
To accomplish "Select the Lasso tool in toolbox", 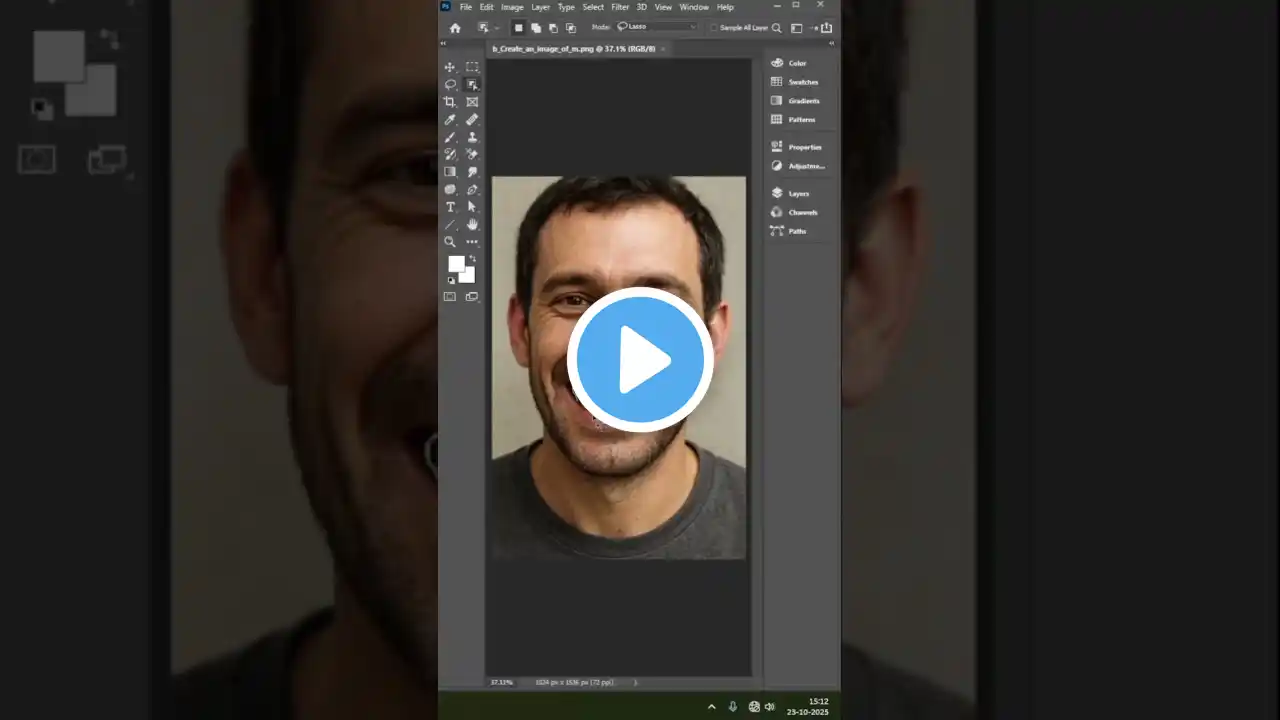I will pyautogui.click(x=450, y=85).
